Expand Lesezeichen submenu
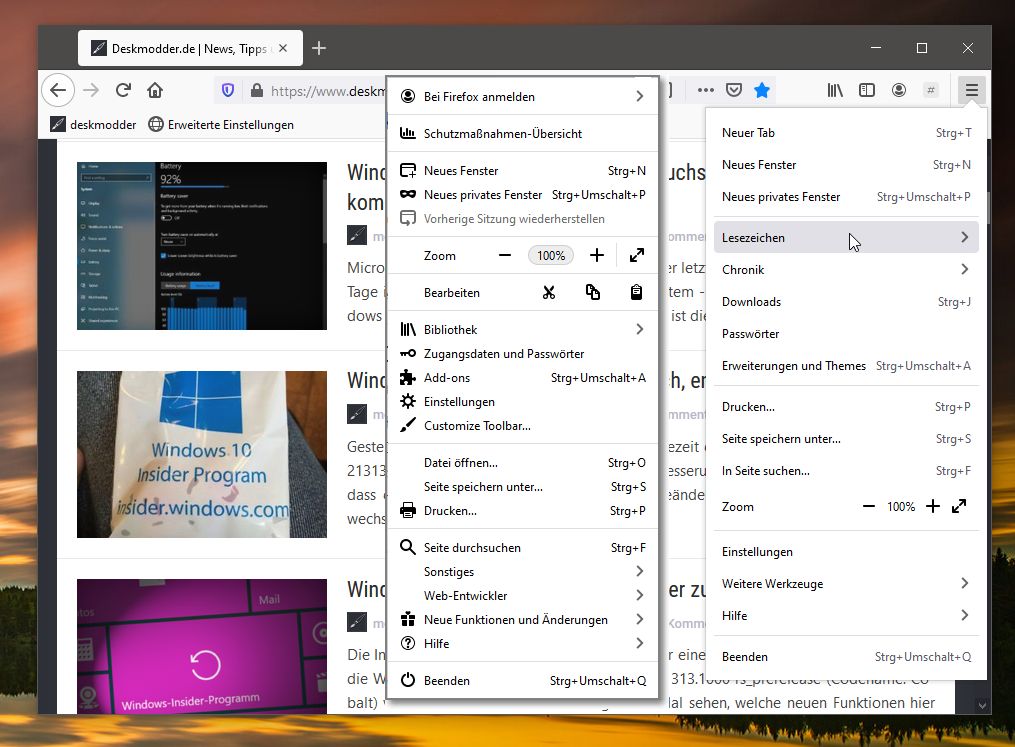1015x747 pixels. point(846,238)
